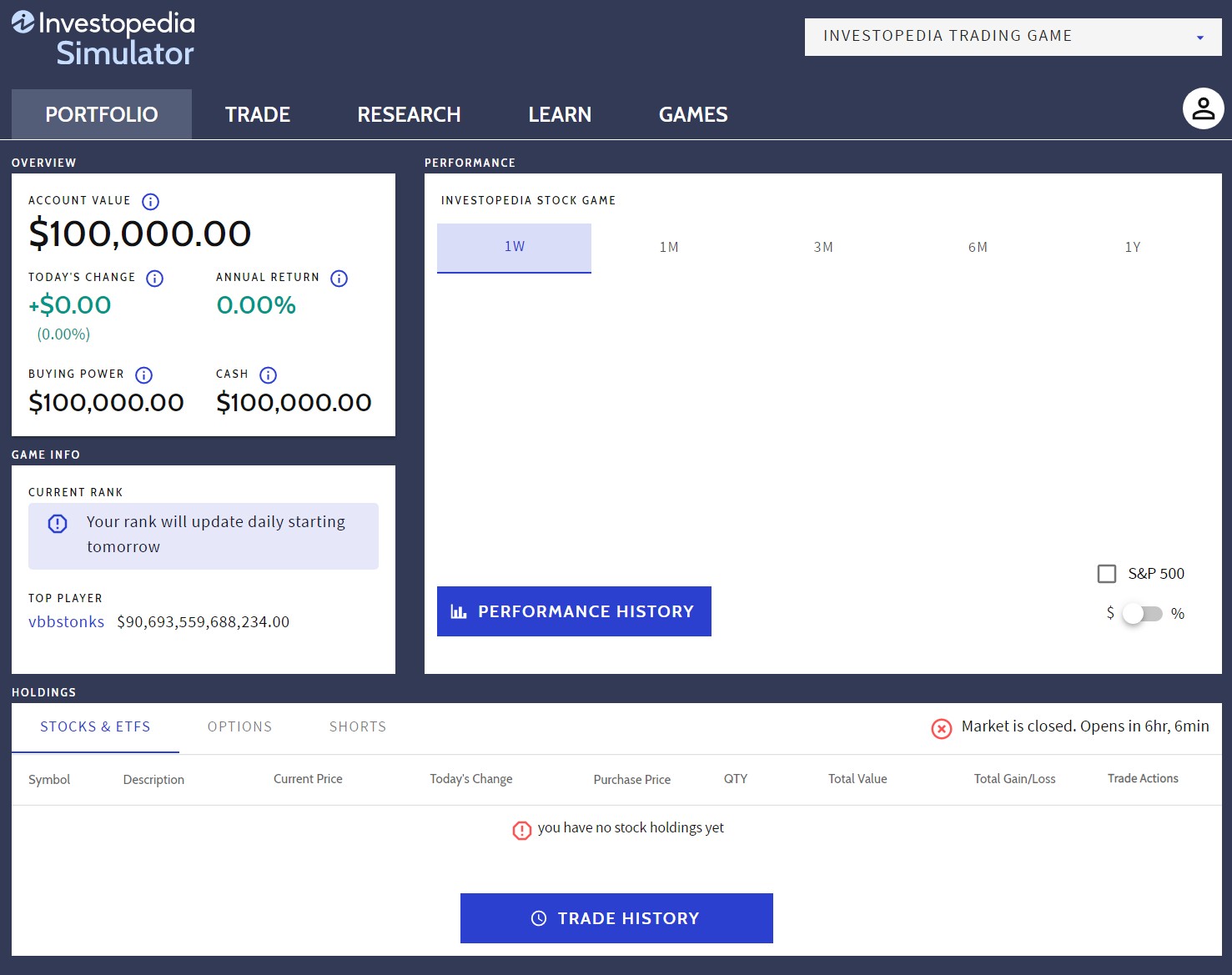Select the 1W performance range
Screen dimensions: 1232x975
pos(515,248)
